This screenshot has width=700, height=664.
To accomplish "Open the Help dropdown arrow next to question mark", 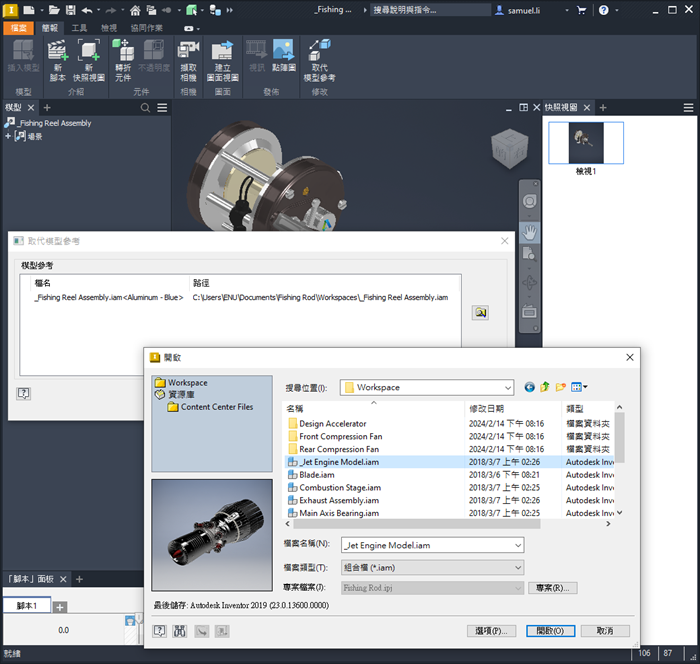I will coord(617,10).
